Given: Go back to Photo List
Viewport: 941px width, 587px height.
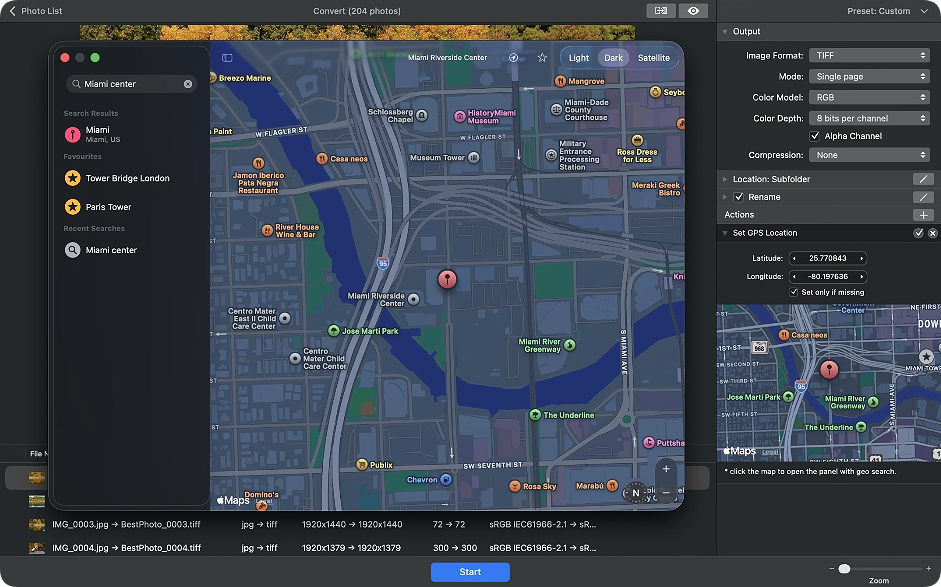Looking at the screenshot, I should [35, 11].
